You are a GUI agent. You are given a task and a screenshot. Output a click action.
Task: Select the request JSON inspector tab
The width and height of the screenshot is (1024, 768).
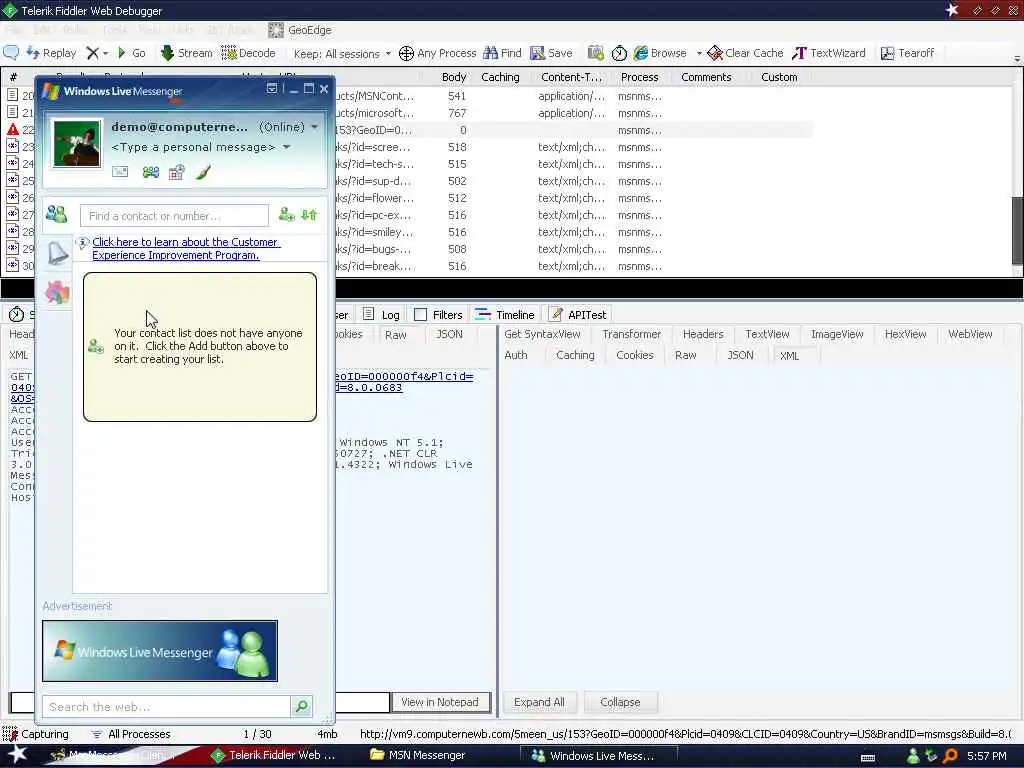pos(449,334)
